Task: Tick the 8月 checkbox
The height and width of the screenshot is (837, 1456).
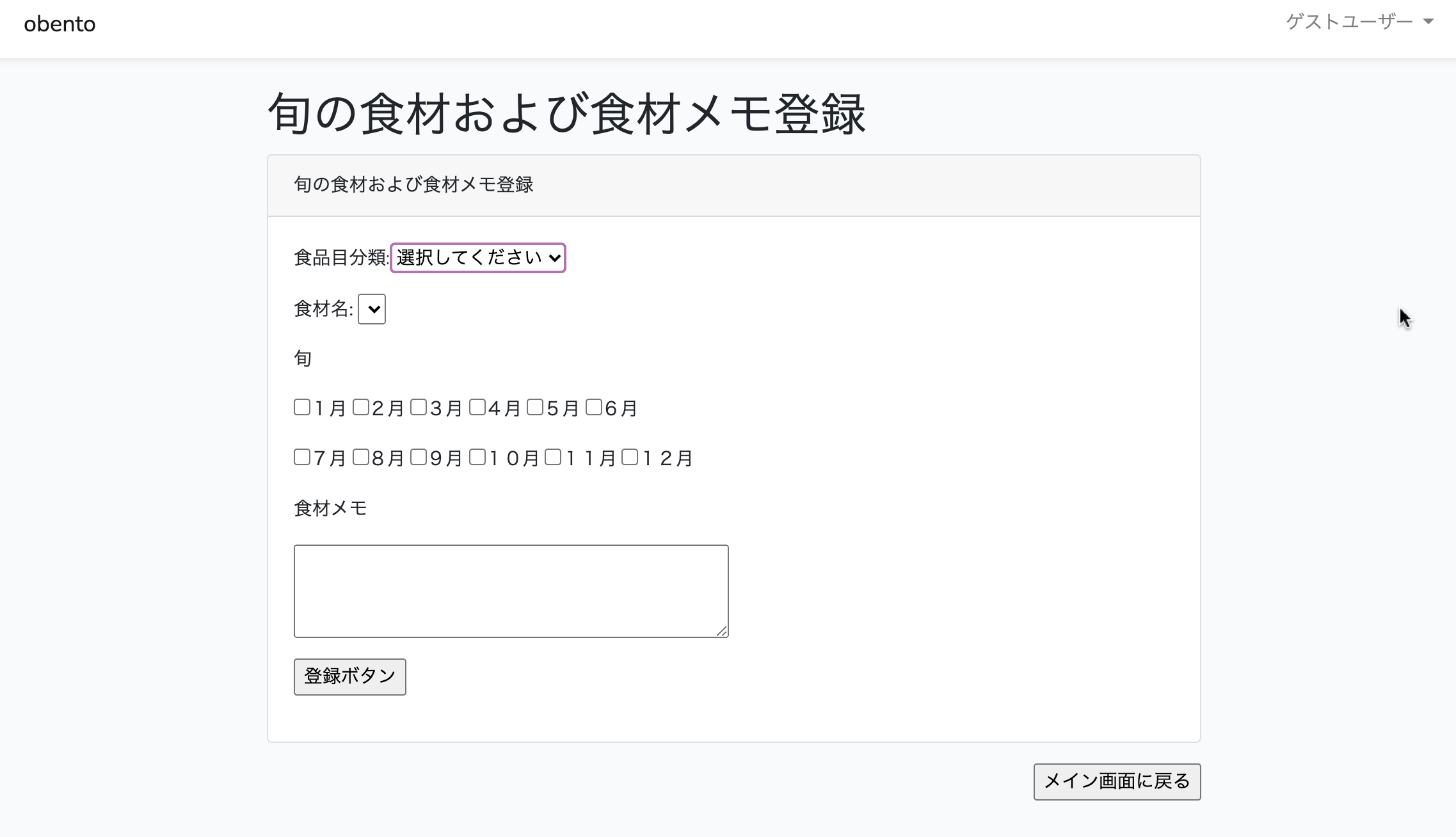Action: point(361,457)
